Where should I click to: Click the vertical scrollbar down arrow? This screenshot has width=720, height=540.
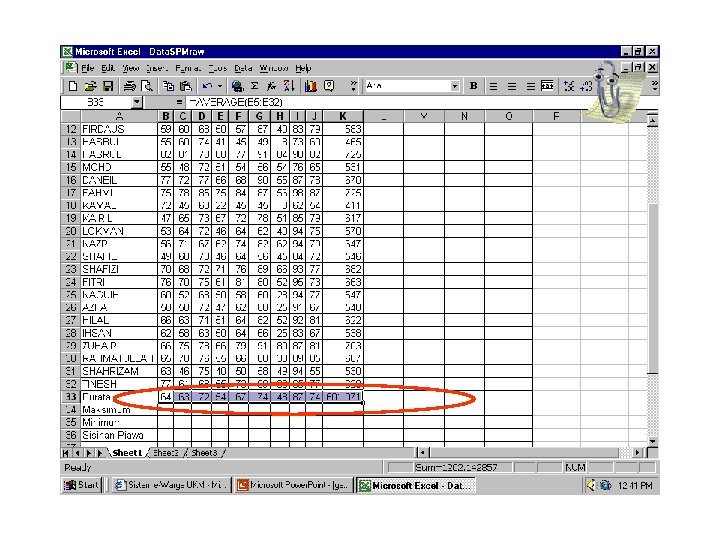tap(652, 441)
